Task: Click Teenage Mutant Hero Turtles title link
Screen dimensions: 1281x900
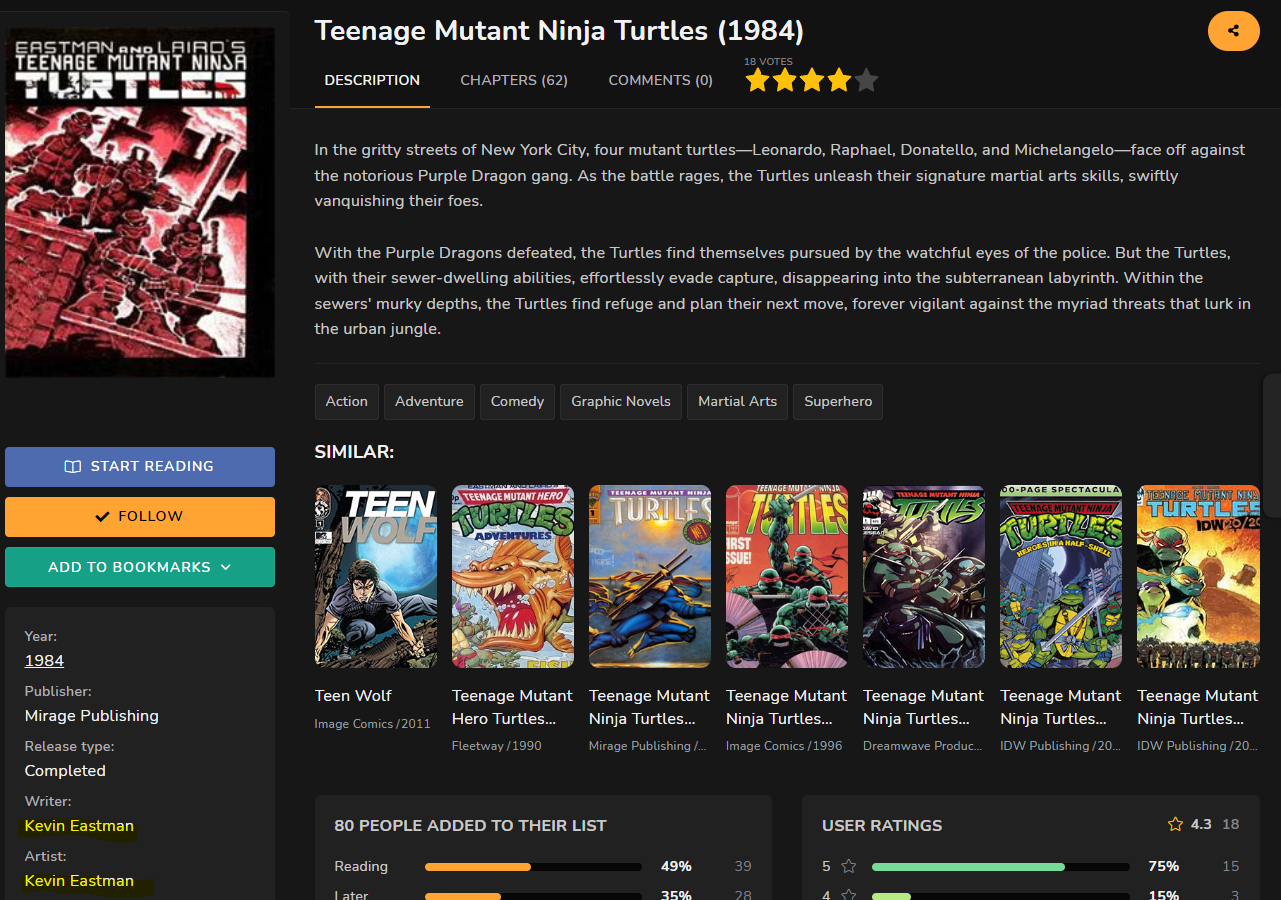Action: coord(512,707)
